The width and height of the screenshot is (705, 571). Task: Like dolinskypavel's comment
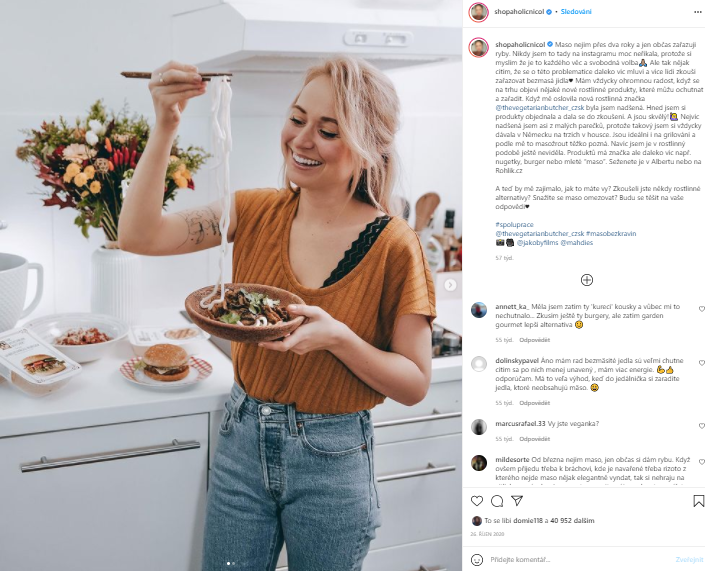click(701, 363)
